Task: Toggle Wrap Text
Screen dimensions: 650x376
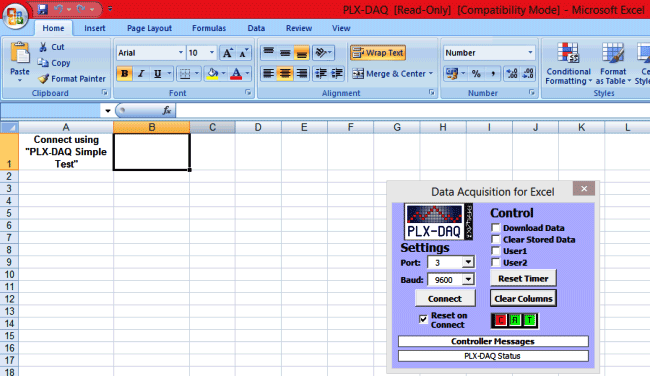Action: (x=378, y=53)
